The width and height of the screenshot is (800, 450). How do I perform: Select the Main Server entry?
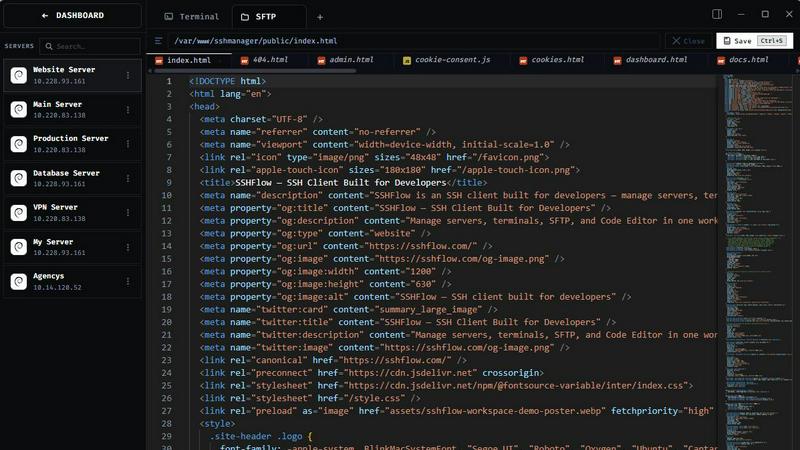click(x=72, y=109)
